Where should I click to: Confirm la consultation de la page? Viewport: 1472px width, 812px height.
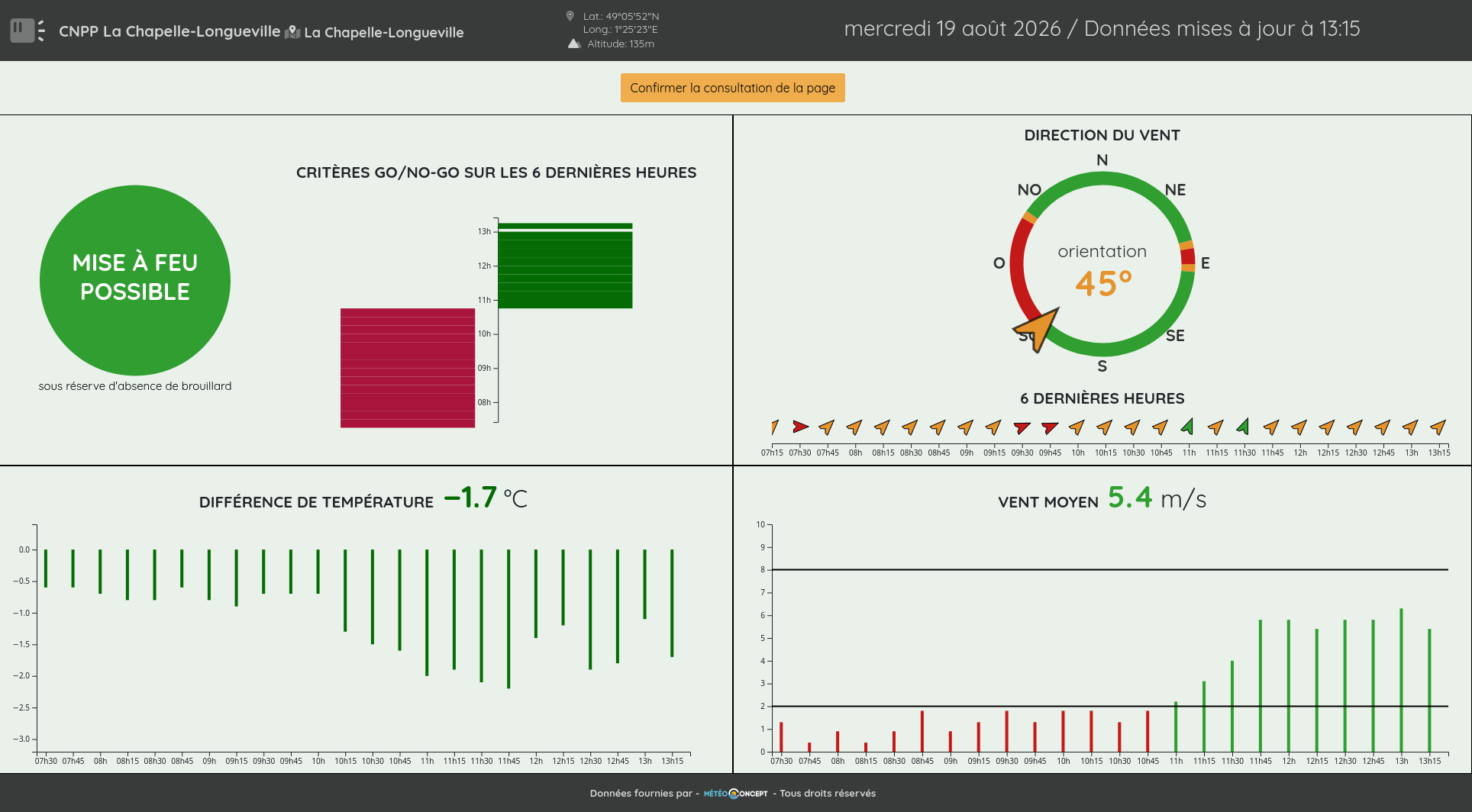732,88
